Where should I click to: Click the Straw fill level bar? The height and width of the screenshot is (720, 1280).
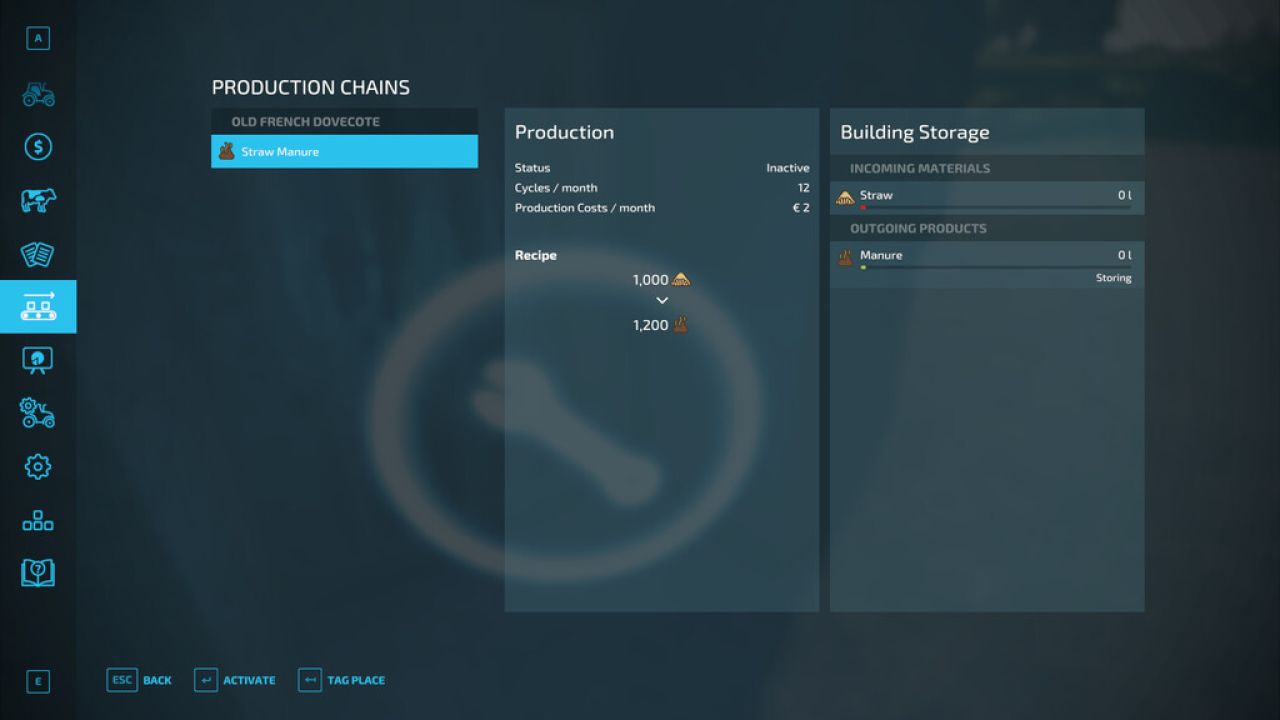[x=996, y=208]
